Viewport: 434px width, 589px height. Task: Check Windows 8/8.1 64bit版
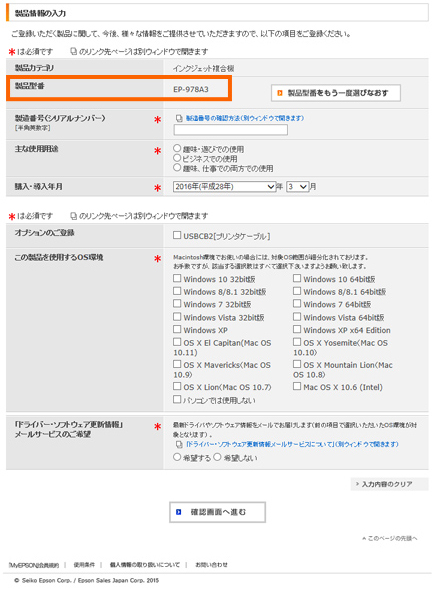(297, 291)
